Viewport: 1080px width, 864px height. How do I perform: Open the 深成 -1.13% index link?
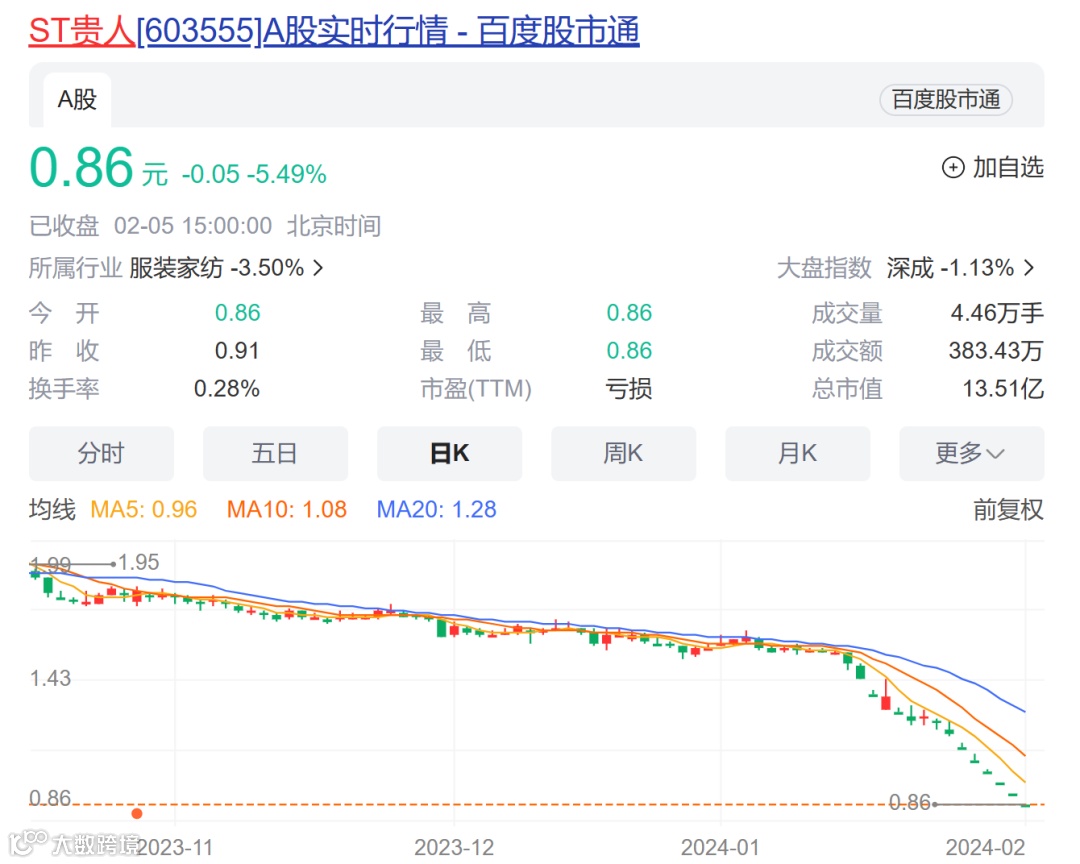[x=950, y=267]
